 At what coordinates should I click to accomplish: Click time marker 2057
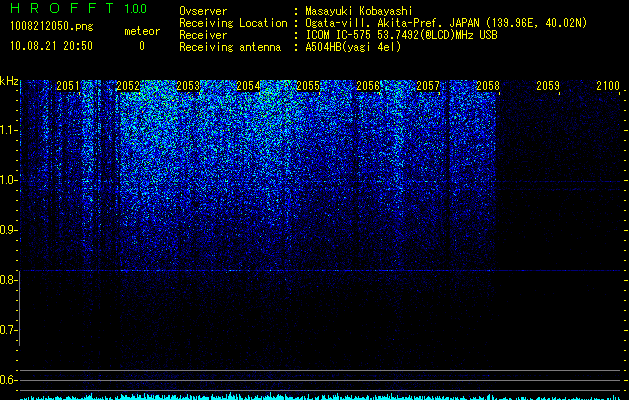[428, 86]
